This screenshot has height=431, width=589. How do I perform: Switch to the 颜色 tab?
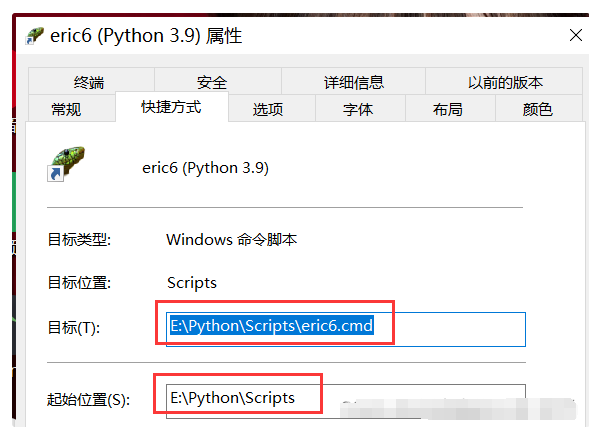(x=539, y=109)
